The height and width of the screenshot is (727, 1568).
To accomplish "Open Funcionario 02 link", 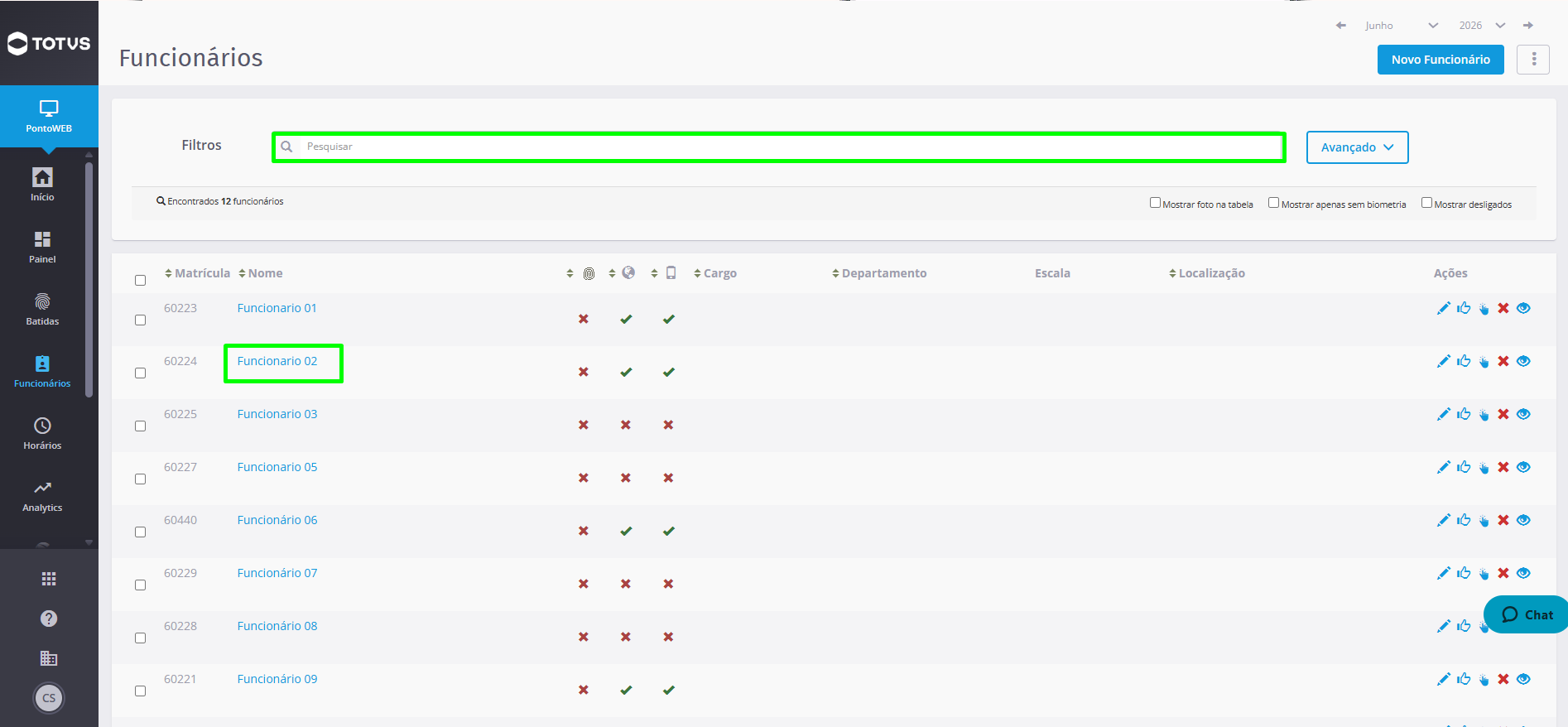I will pyautogui.click(x=277, y=361).
